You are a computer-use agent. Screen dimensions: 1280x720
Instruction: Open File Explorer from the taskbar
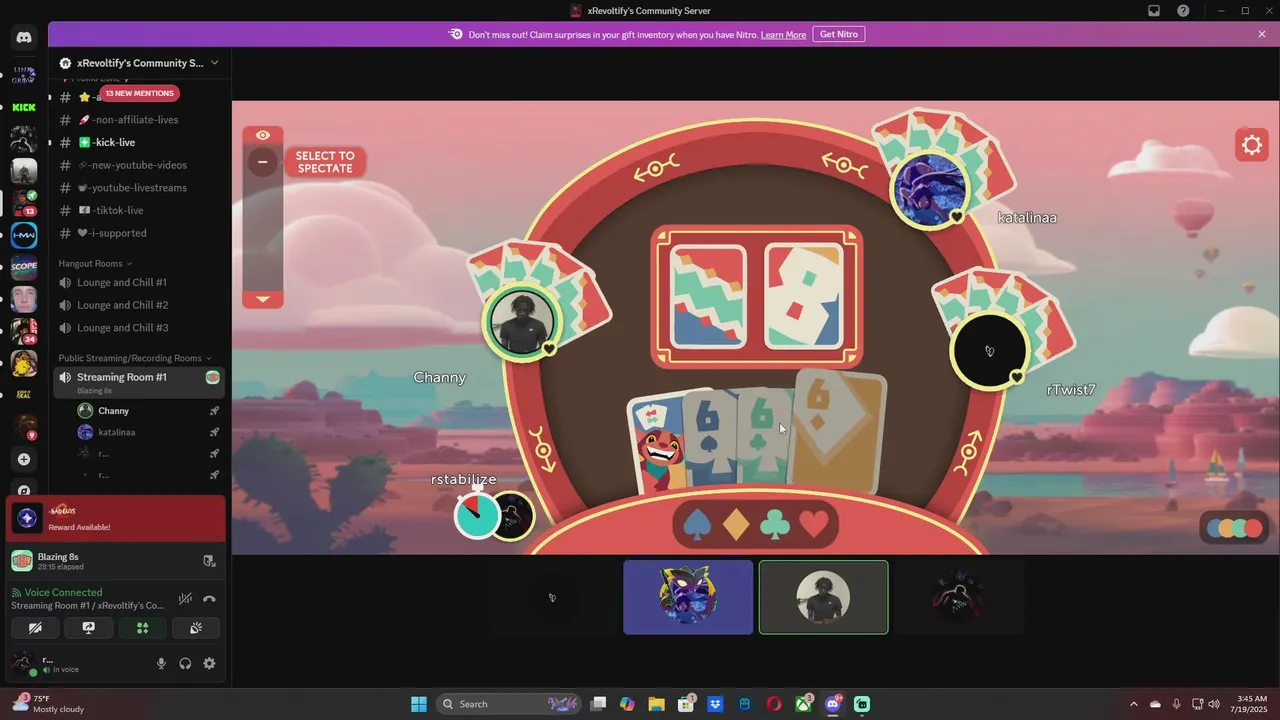pyautogui.click(x=656, y=704)
